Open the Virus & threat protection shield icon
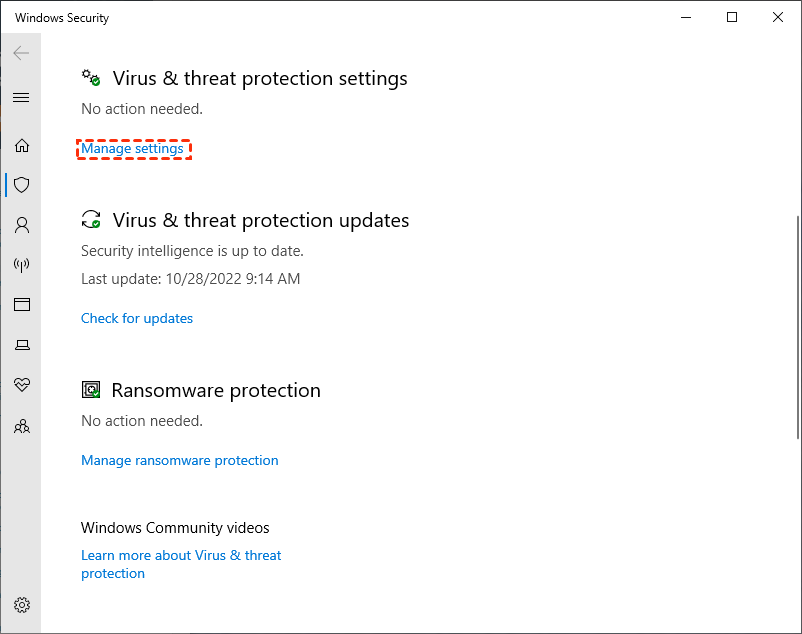This screenshot has width=802, height=634. click(x=22, y=185)
